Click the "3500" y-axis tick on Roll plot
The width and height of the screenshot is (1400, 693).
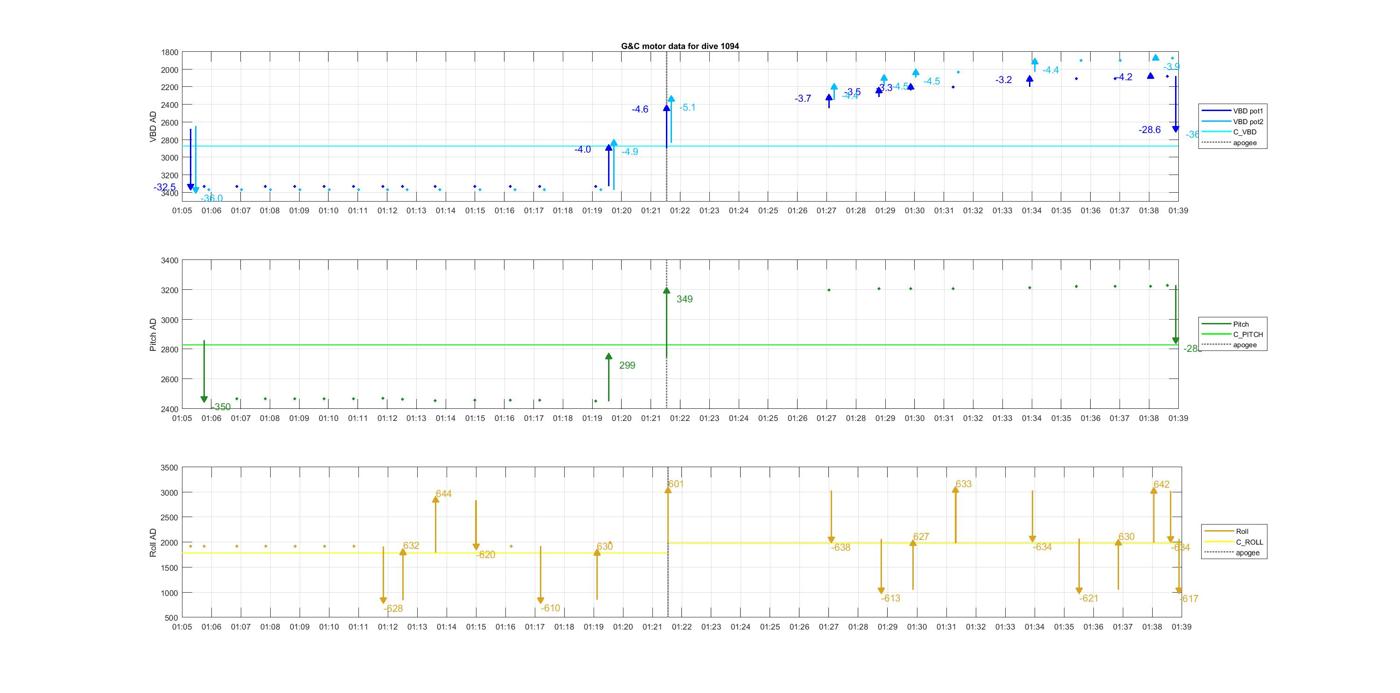click(x=170, y=468)
